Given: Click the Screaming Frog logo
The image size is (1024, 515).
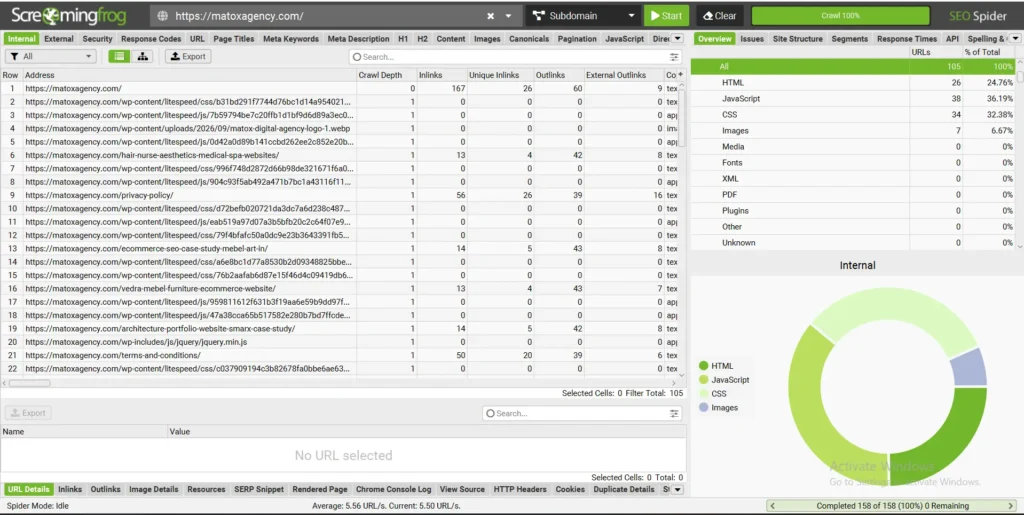Looking at the screenshot, I should 69,16.
